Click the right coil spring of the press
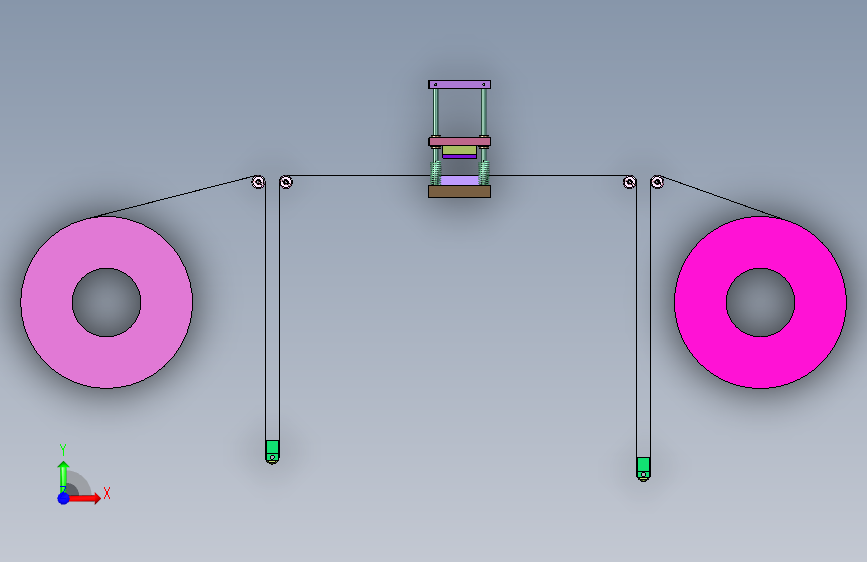Image resolution: width=867 pixels, height=562 pixels. (484, 173)
